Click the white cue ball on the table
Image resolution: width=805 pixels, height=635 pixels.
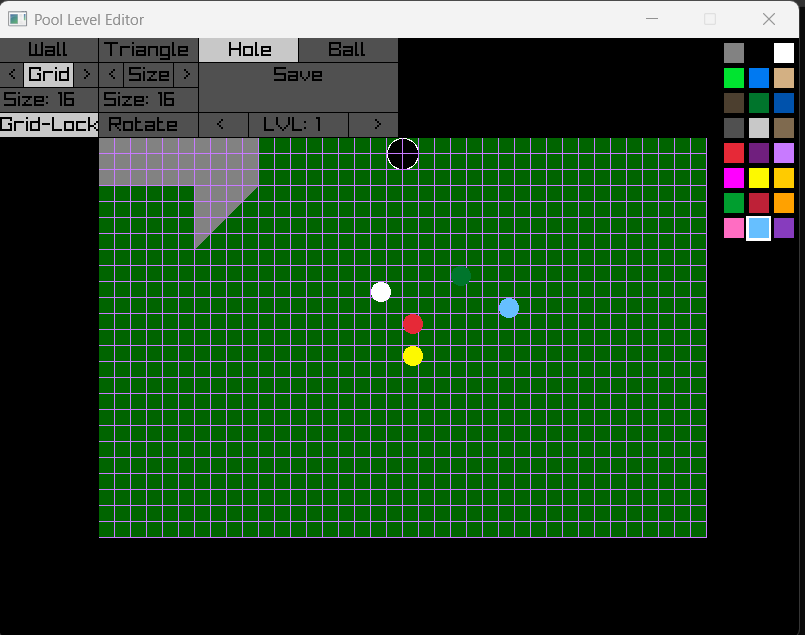click(381, 292)
